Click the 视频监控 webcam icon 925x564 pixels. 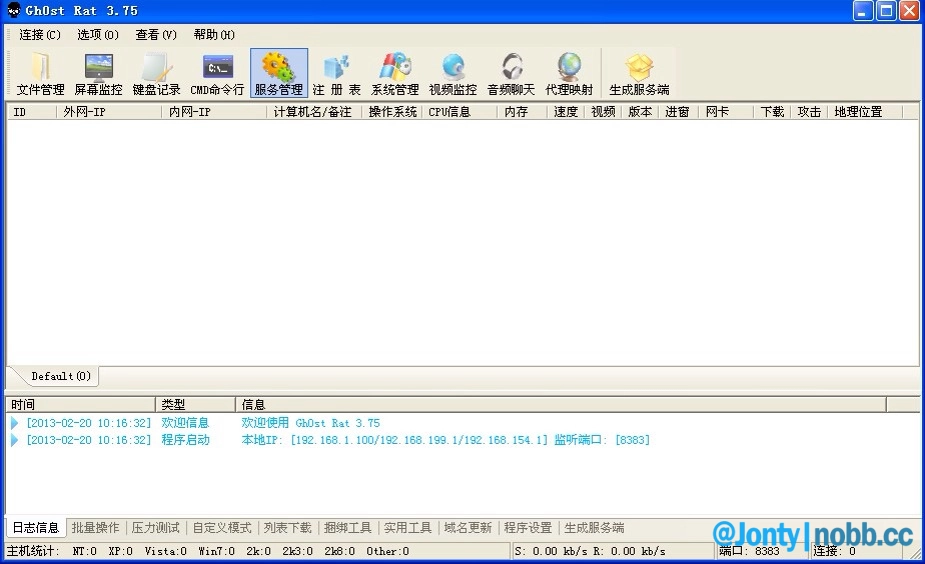tap(453, 74)
